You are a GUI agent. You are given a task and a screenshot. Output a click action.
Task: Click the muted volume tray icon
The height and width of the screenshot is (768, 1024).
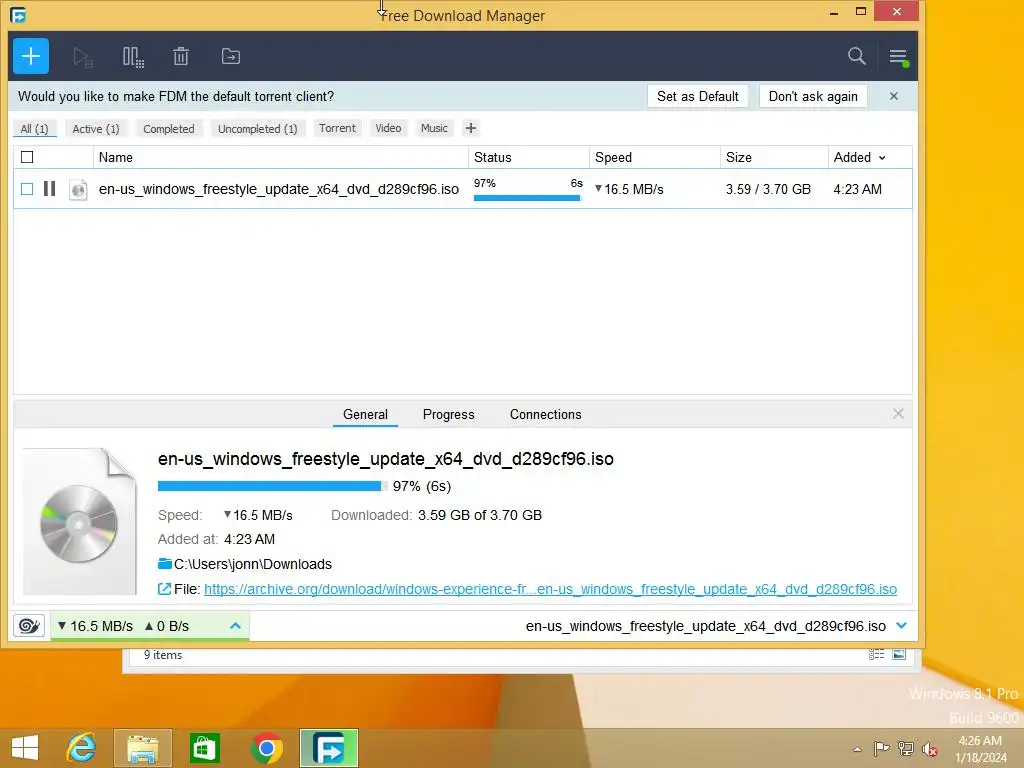point(930,749)
